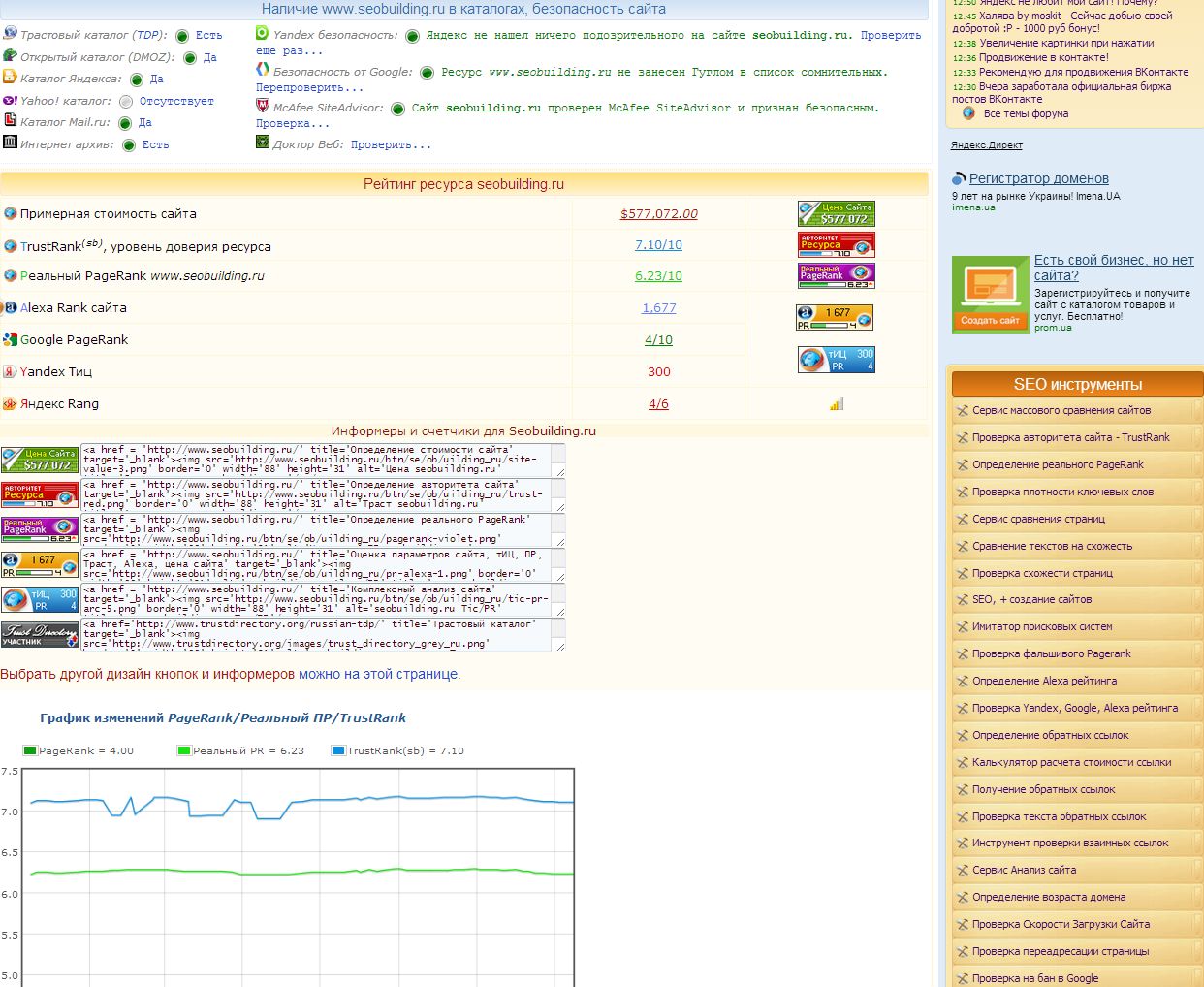This screenshot has width=1204, height=987.
Task: Click the yellow Alexa 1 677 badge in rating table
Action: (x=834, y=317)
